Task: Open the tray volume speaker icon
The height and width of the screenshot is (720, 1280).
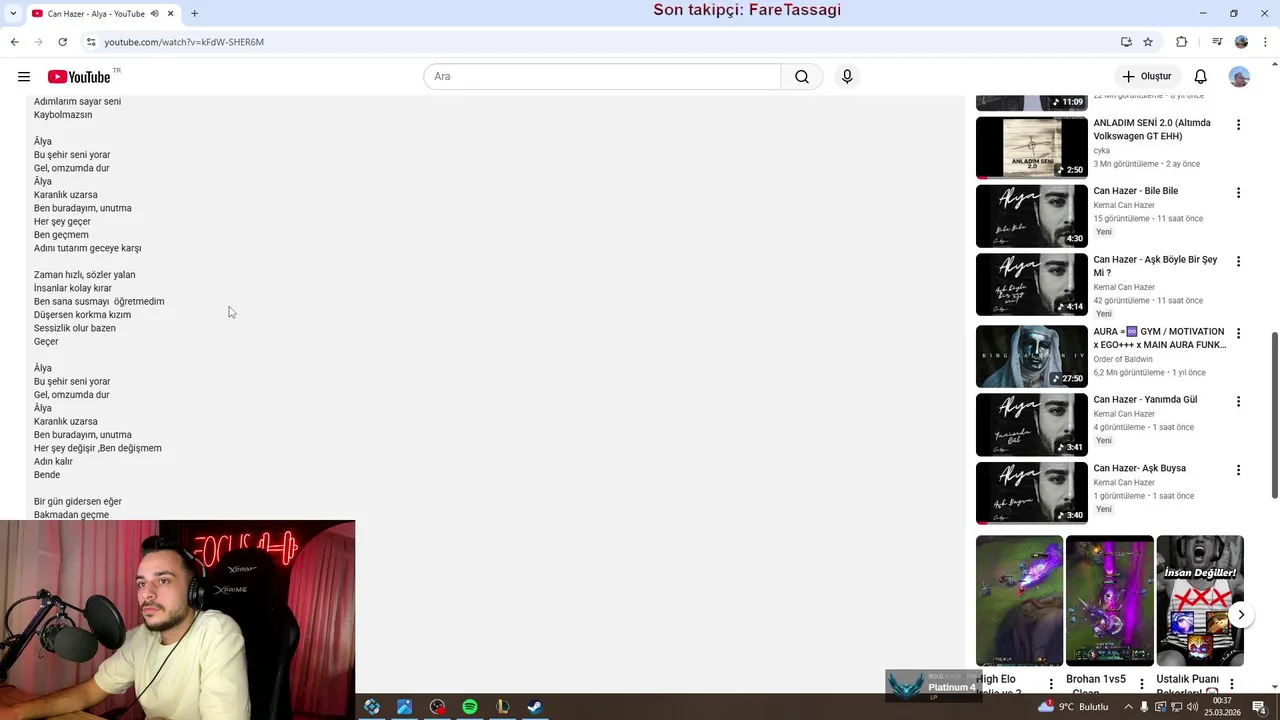Action: 1193,707
